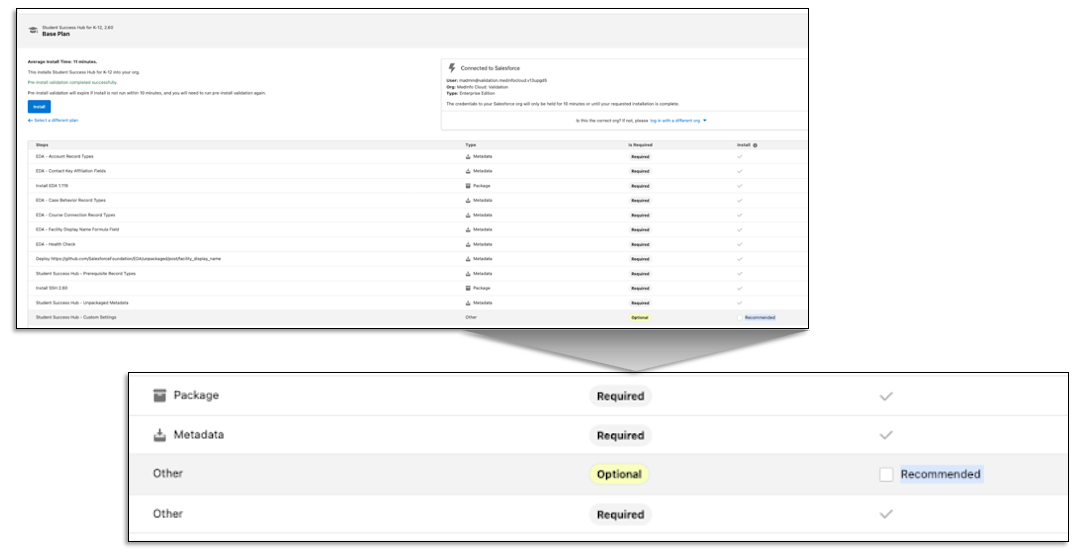Click the yellow Optional badge in enlarged callout
The width and height of the screenshot is (1088, 559).
pos(619,474)
